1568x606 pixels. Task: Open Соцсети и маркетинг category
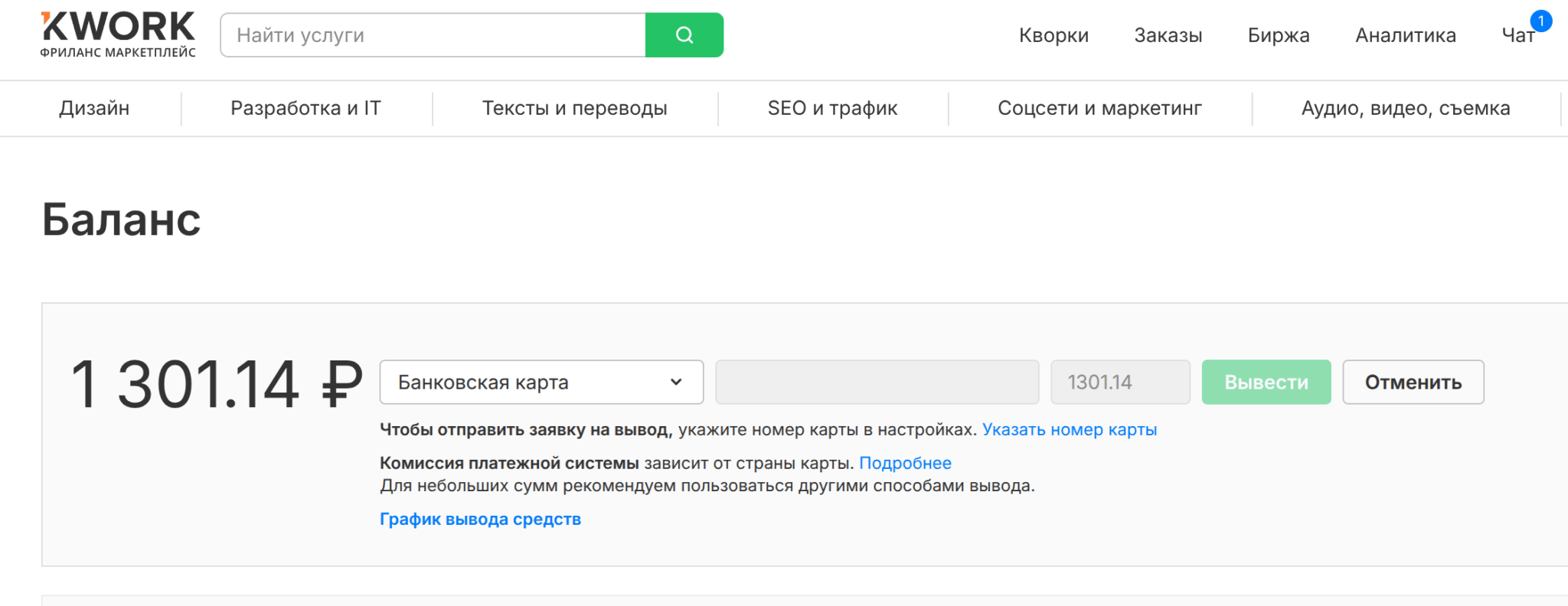point(1099,108)
